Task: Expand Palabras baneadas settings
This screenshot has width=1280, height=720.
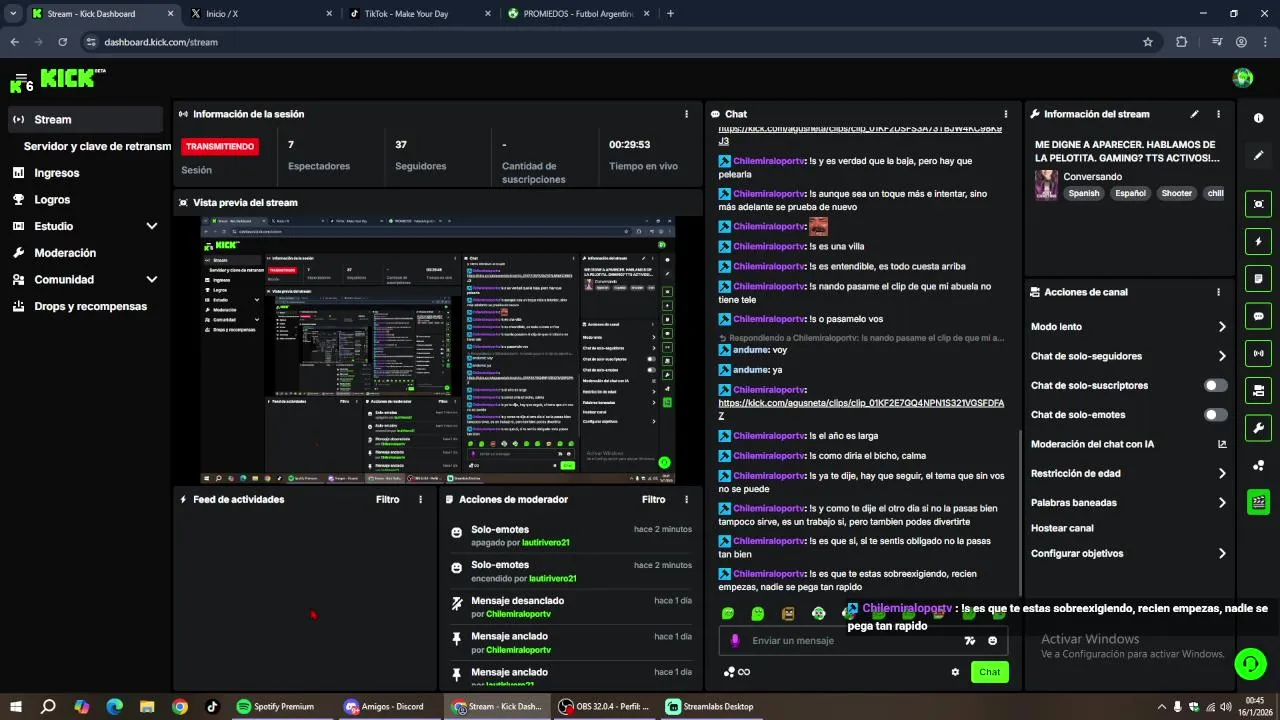Action: click(x=1222, y=503)
